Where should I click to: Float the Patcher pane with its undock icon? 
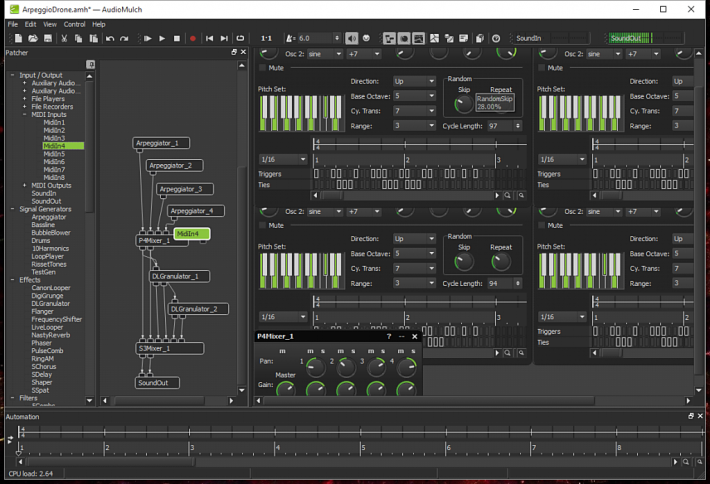[x=234, y=52]
